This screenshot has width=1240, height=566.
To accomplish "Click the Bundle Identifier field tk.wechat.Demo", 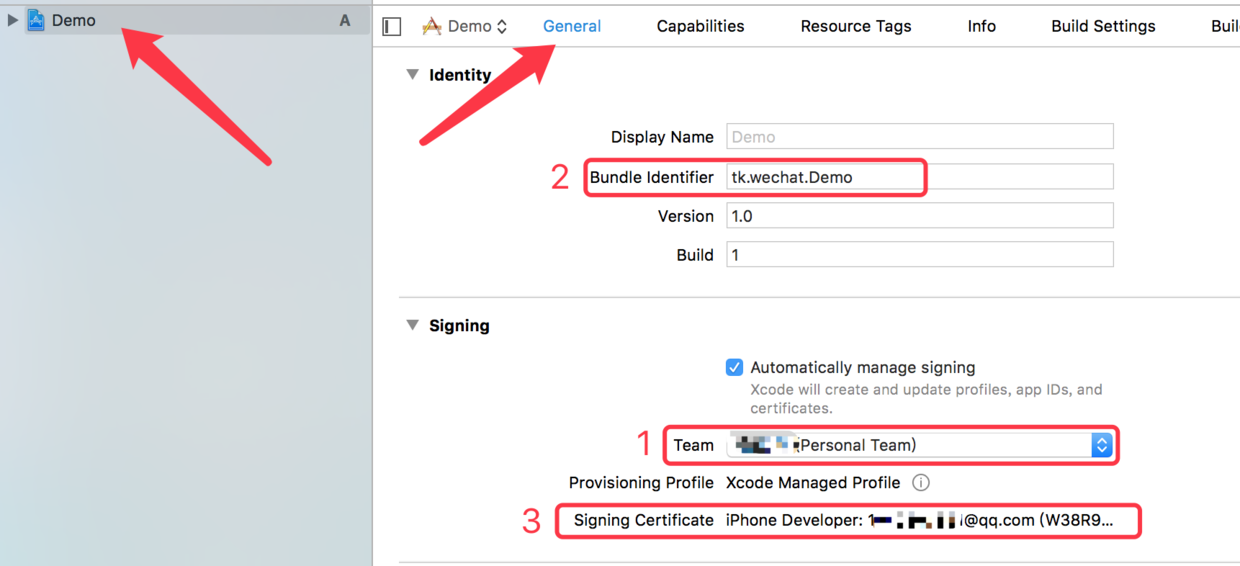I will pos(920,177).
